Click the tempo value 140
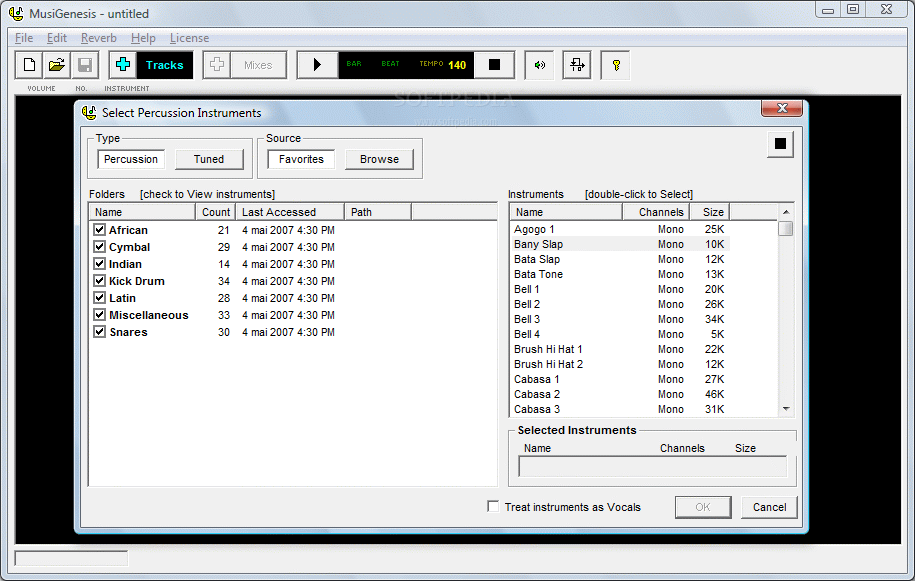The width and height of the screenshot is (915, 581). pos(457,65)
